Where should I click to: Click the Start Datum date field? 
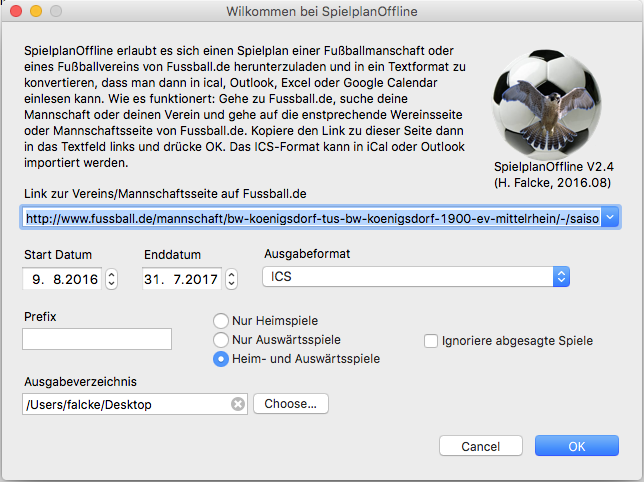[x=62, y=280]
